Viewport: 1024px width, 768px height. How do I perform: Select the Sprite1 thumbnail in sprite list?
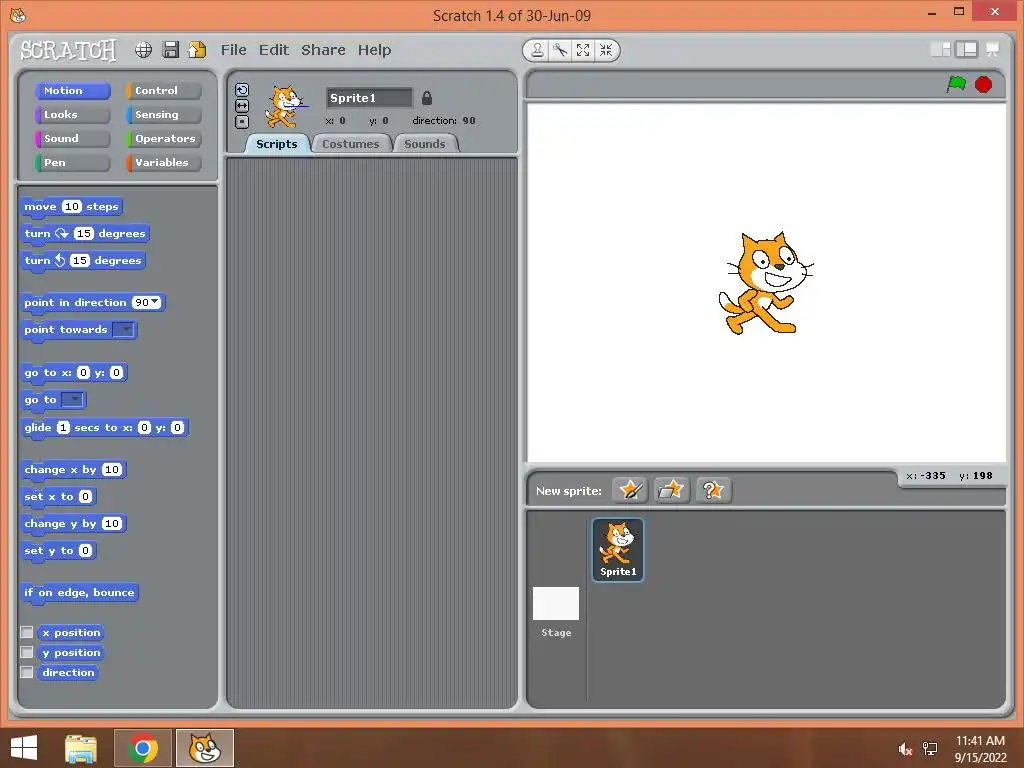tap(618, 549)
